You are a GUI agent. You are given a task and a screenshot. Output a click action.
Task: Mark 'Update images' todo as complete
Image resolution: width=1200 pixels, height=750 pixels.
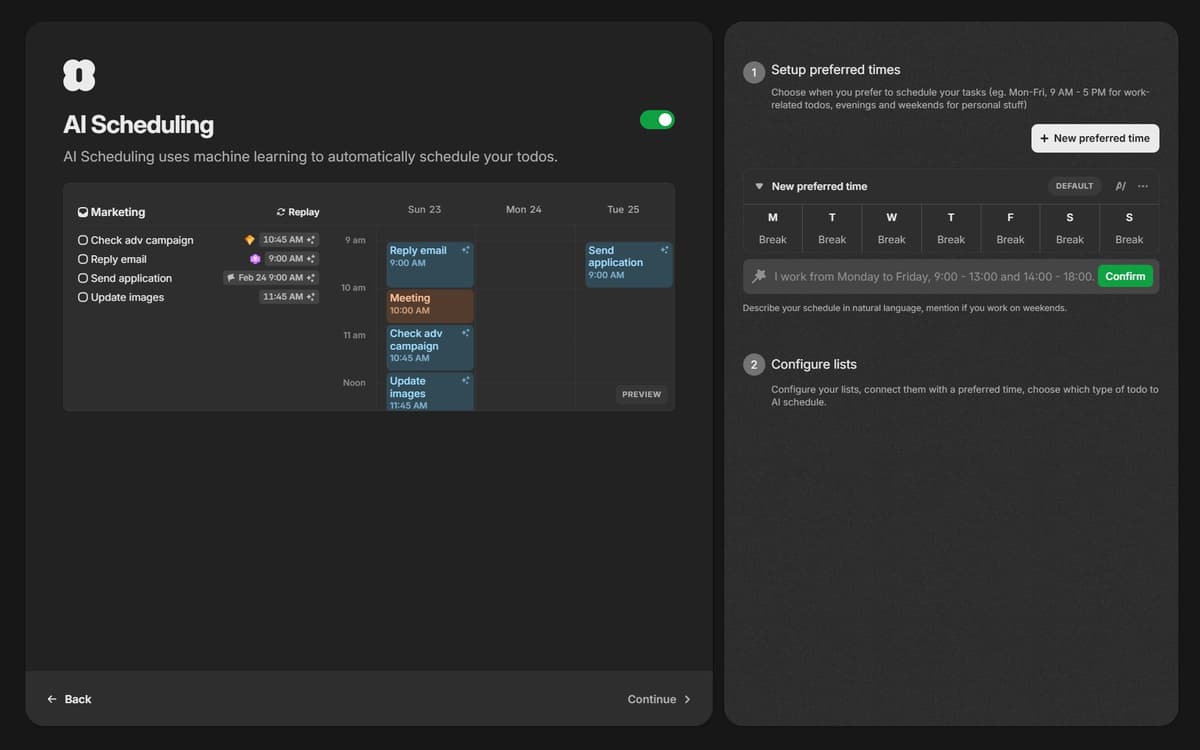coord(83,297)
